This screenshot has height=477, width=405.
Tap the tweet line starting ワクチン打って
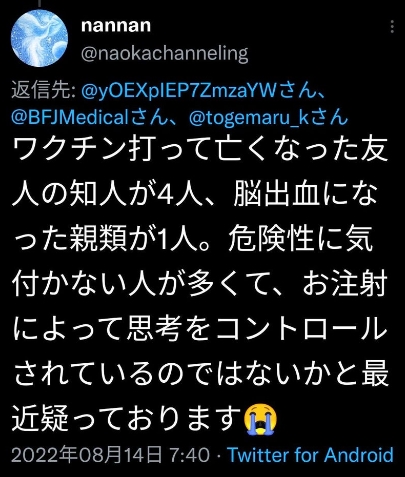pos(200,150)
